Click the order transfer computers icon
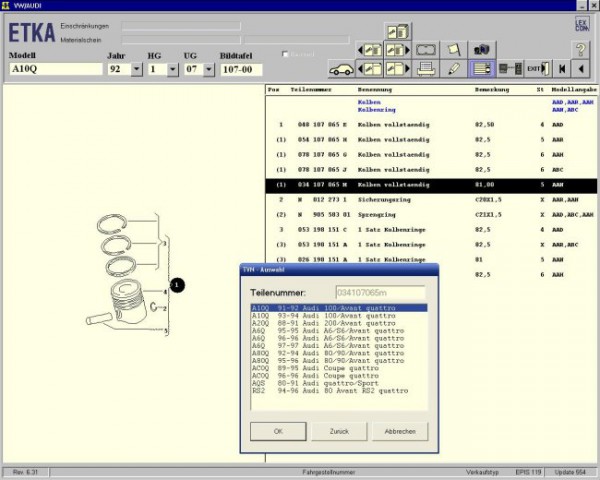 (x=510, y=69)
